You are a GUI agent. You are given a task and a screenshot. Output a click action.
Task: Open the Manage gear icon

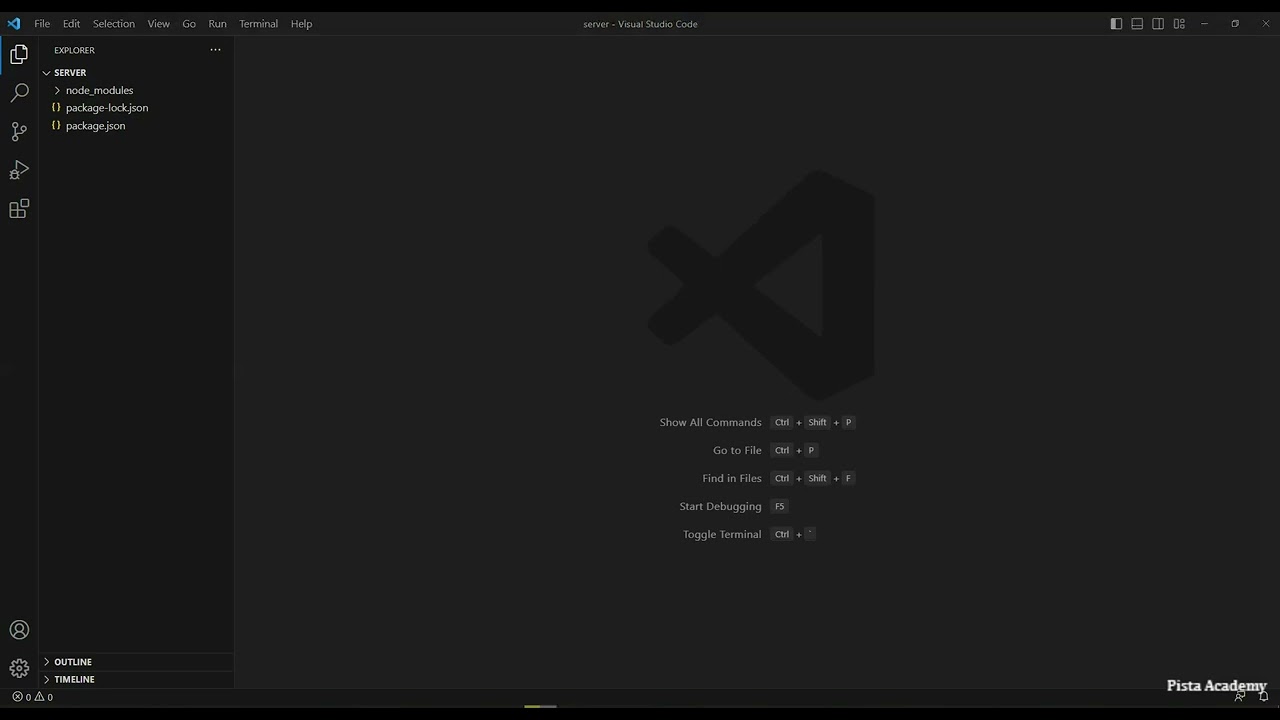19,668
